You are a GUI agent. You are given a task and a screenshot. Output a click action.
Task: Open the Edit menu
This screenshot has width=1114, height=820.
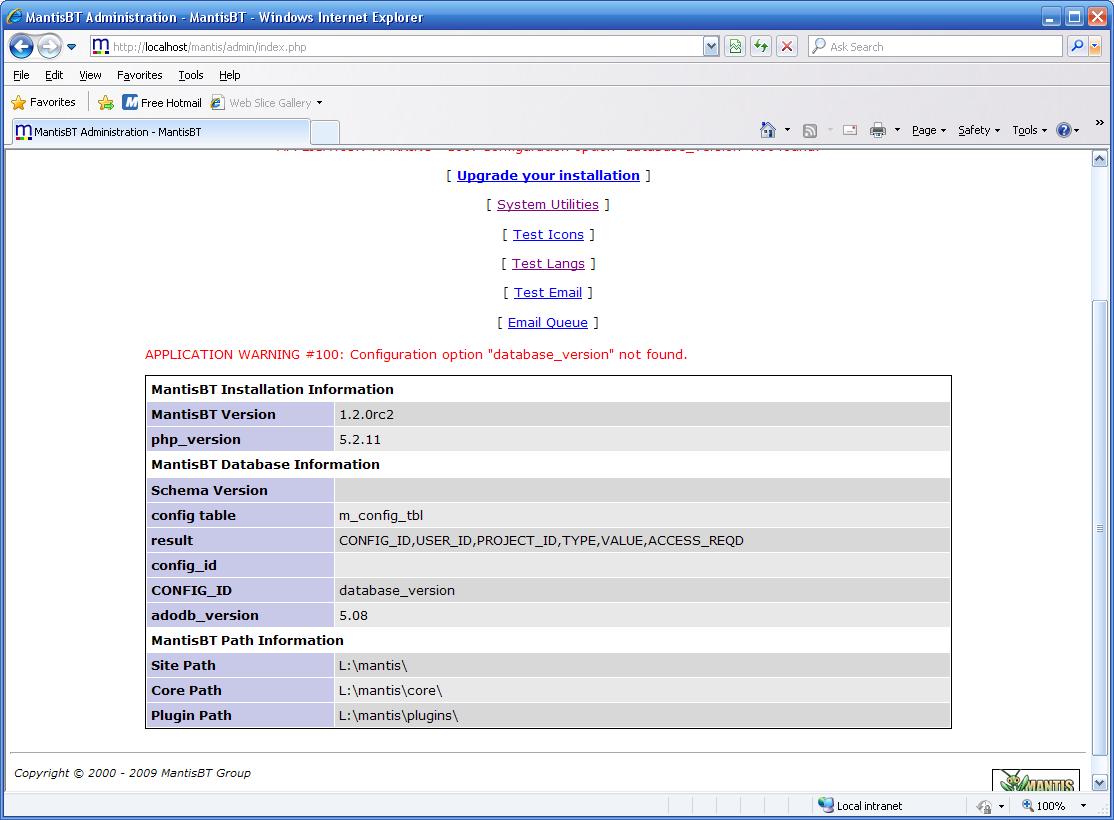[x=53, y=75]
